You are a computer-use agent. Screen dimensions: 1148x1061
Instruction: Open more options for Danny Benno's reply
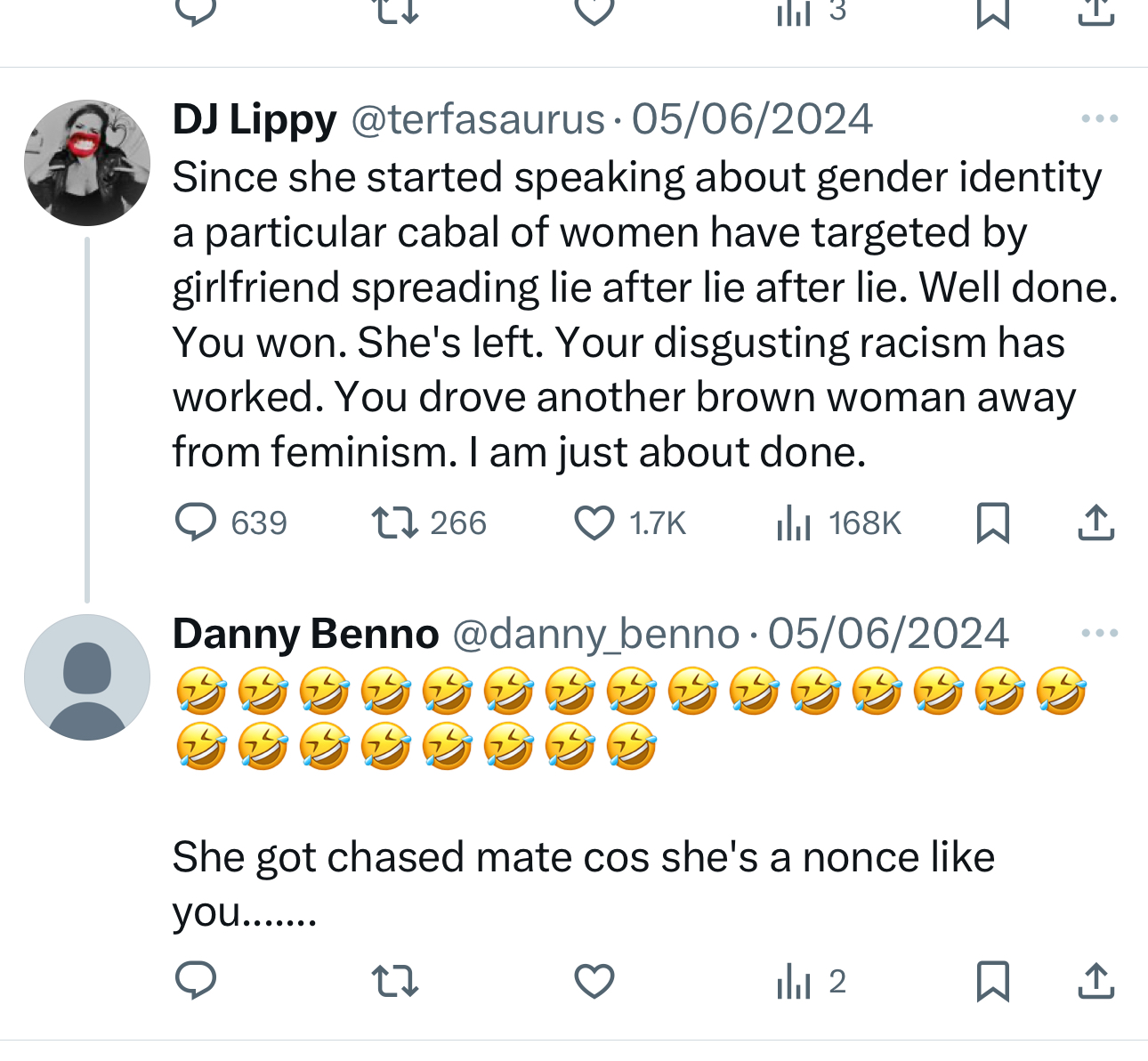1099,633
